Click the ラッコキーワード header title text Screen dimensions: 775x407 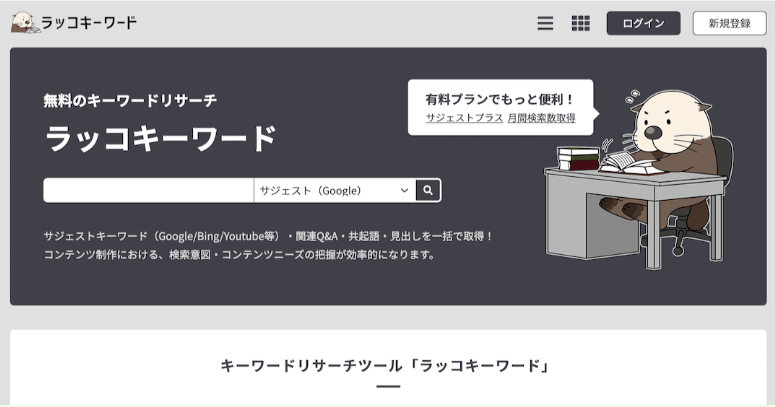(x=89, y=23)
